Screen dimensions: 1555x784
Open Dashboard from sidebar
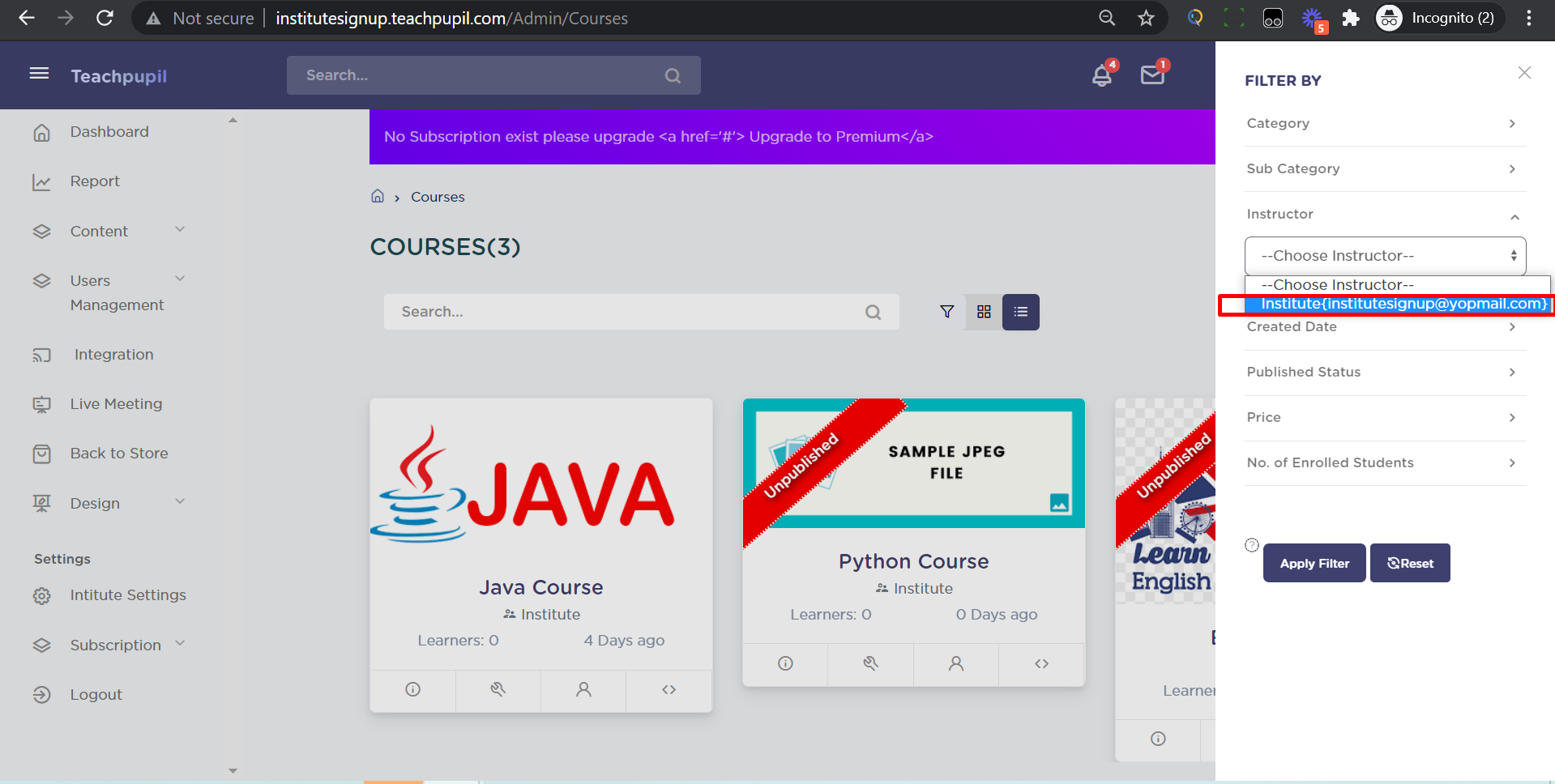pos(109,132)
